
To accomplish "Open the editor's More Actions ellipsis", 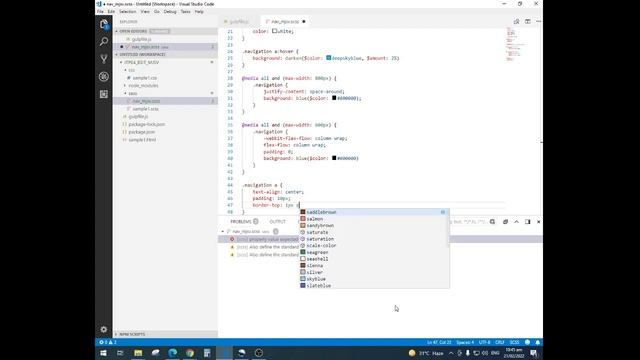I will (538, 21).
